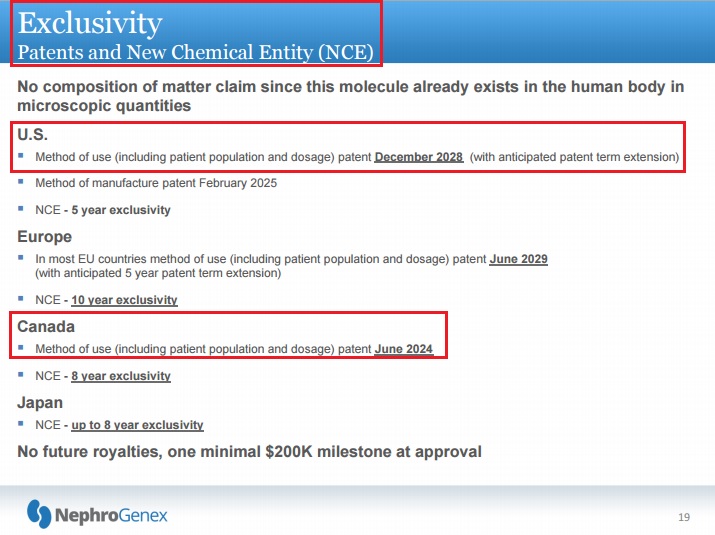The image size is (715, 535).
Task: Click the underlined June 2024 date
Action: tap(404, 348)
